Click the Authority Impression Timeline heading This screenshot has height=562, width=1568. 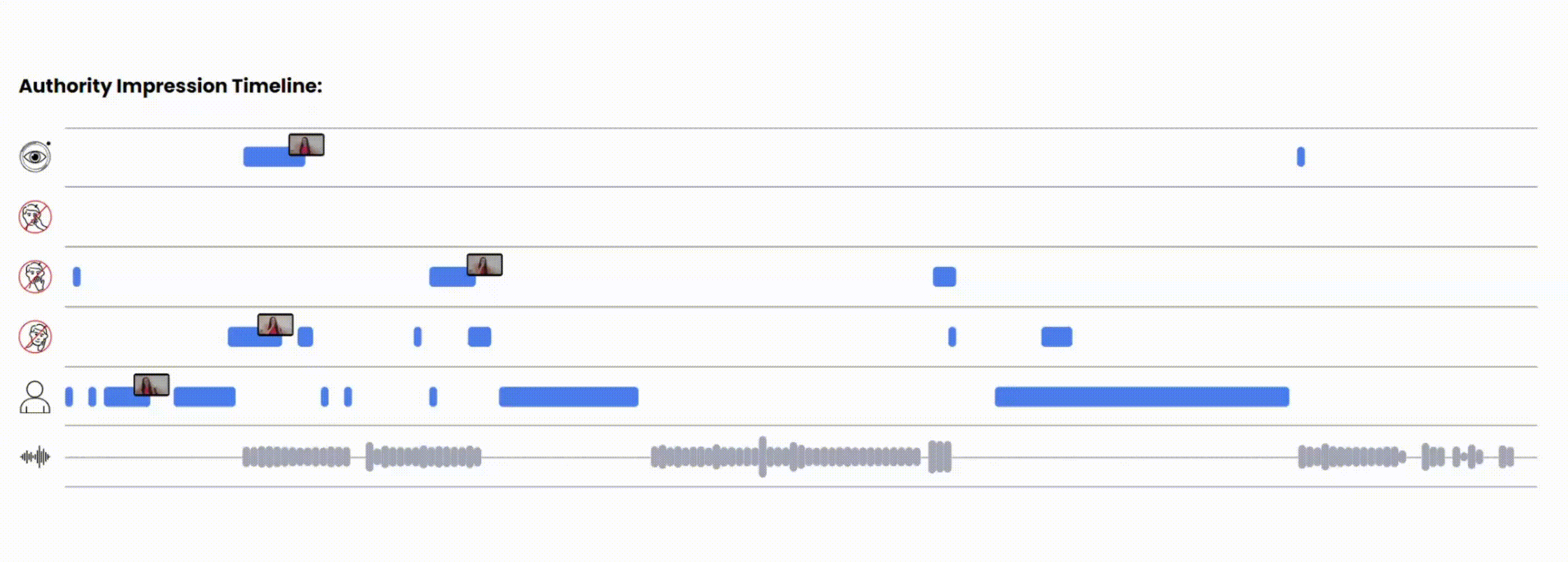pyautogui.click(x=170, y=86)
